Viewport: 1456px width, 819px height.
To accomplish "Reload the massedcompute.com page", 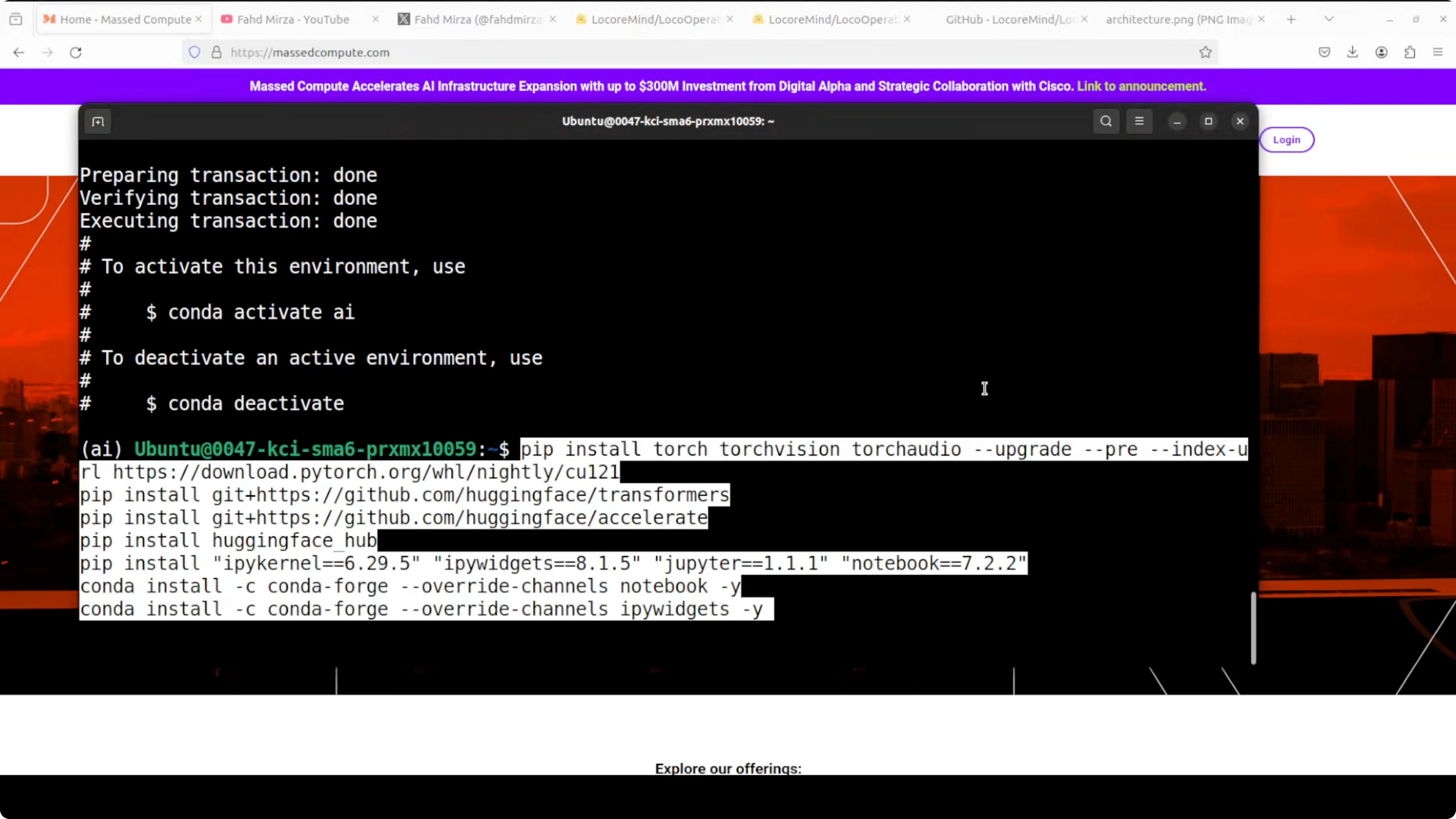I will [x=76, y=52].
